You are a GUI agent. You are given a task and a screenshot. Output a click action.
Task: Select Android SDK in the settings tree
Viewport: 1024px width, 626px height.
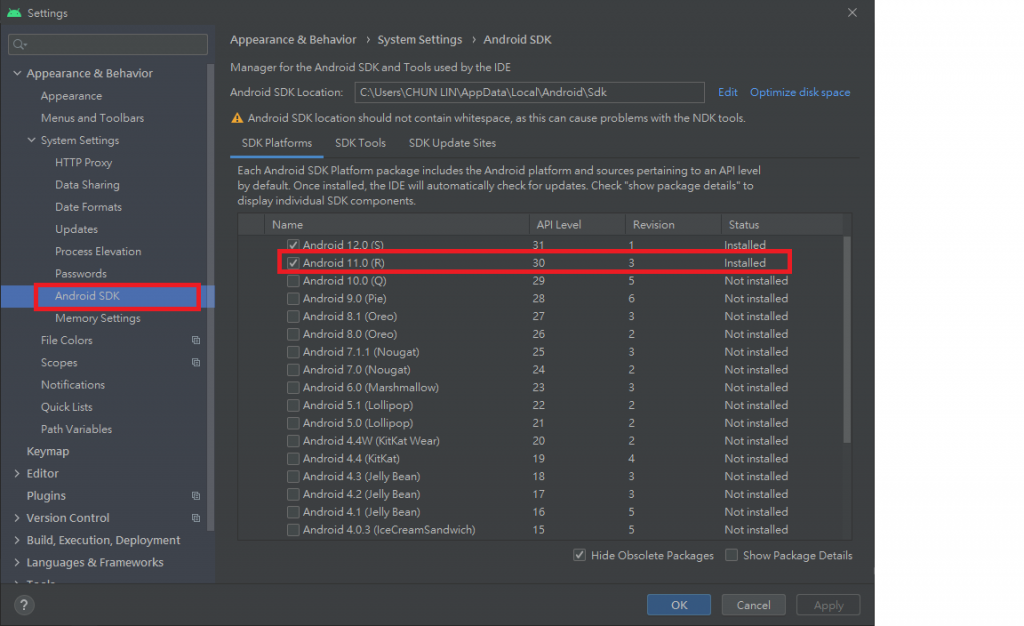click(88, 296)
